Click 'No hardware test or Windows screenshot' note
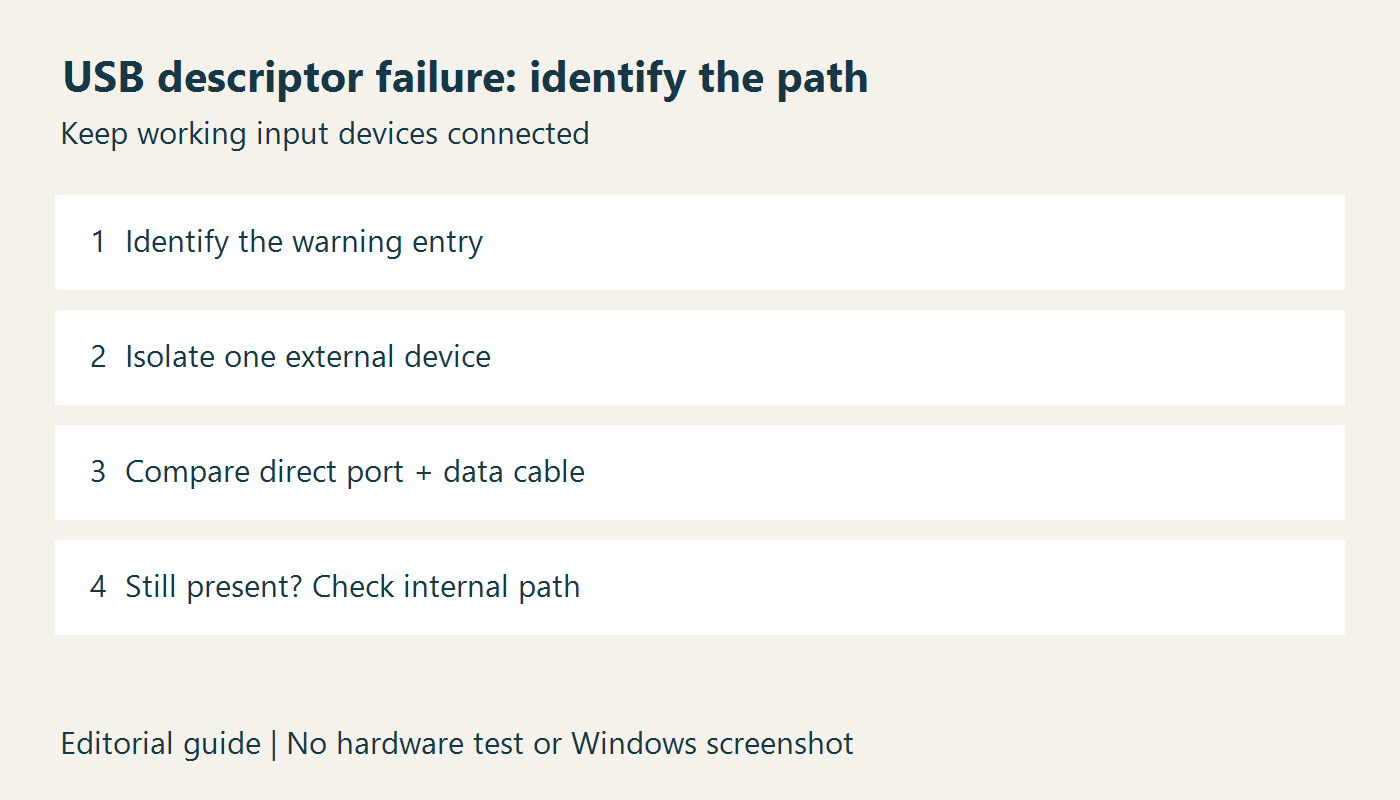Image resolution: width=1400 pixels, height=800 pixels. click(570, 744)
